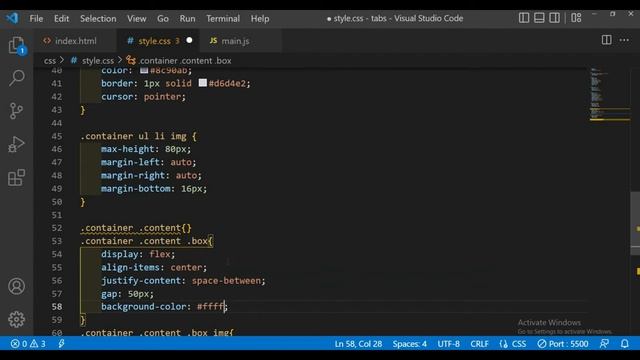Click the 'space-between' value on line 56
This screenshot has width=640, height=360.
click(226, 280)
